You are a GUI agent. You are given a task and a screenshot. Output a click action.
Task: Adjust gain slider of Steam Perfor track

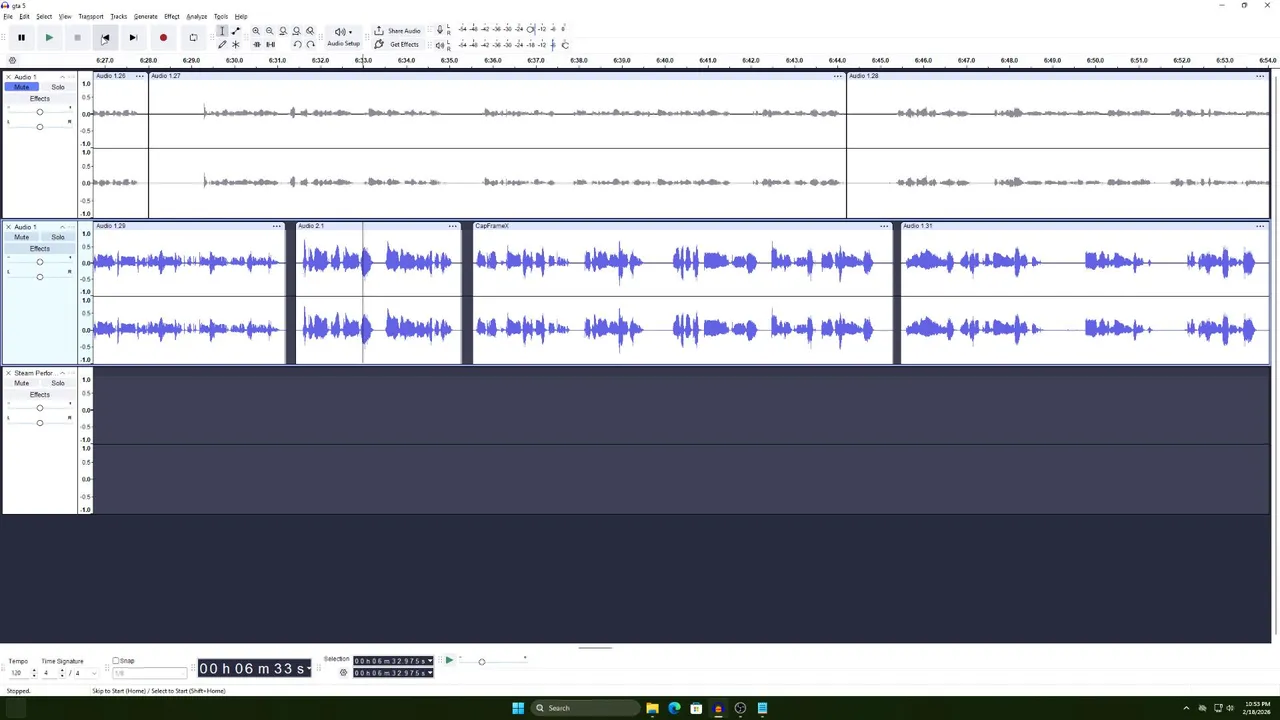40,408
